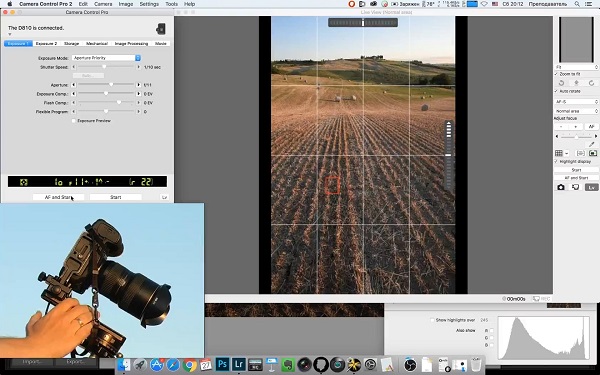Click the camera body icon beside connection status
600x375 pixels.
click(x=161, y=29)
